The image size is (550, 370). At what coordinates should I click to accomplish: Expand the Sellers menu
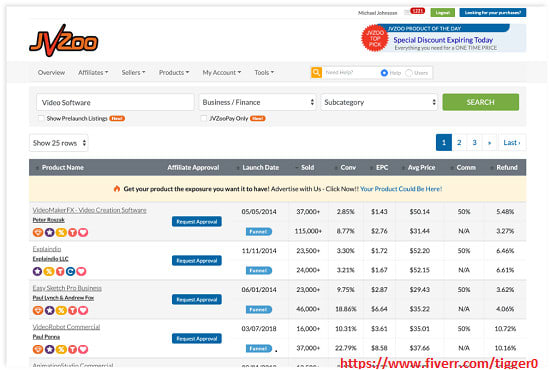(133, 73)
